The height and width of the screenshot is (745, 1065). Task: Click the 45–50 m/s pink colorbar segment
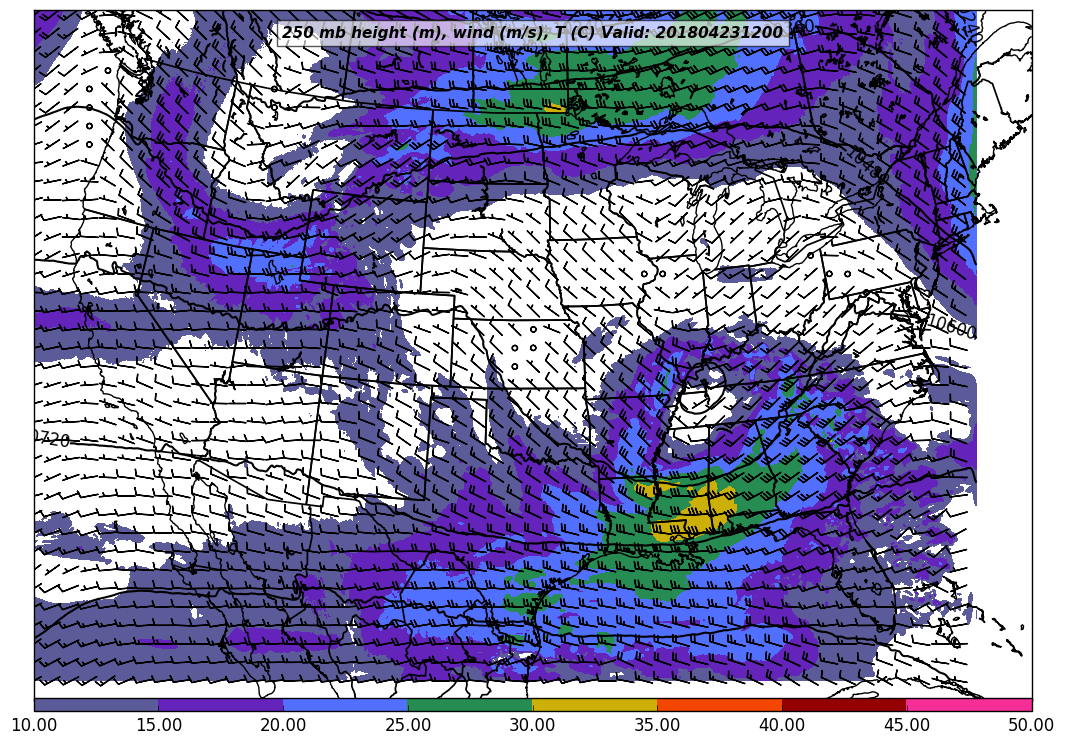tap(969, 705)
